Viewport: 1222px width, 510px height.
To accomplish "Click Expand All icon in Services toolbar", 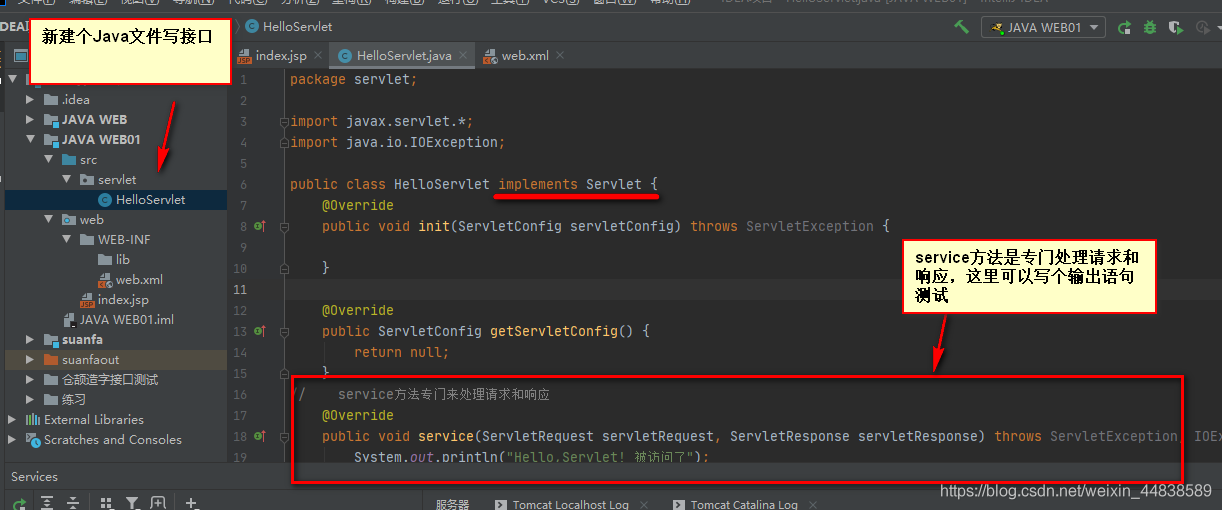I will [46, 503].
